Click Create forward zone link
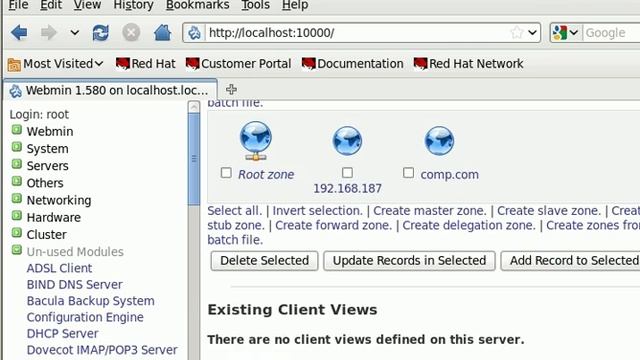 pyautogui.click(x=333, y=225)
